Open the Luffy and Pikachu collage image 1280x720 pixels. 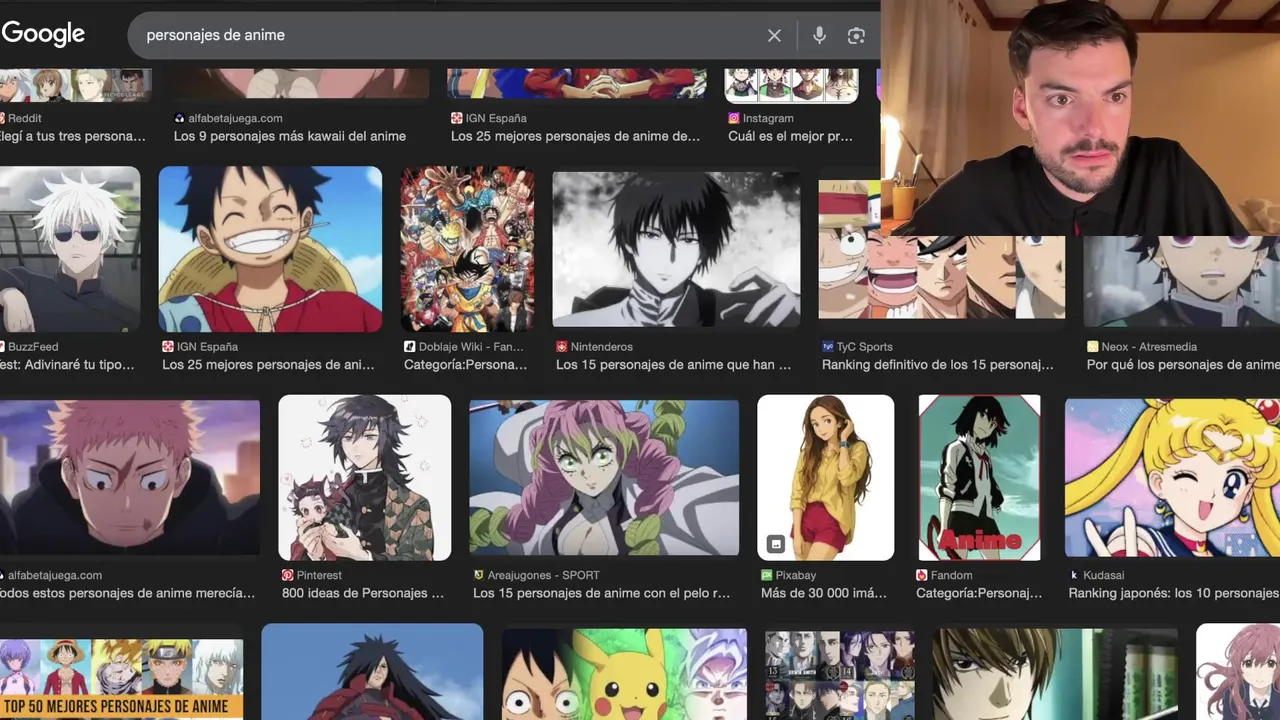[624, 674]
